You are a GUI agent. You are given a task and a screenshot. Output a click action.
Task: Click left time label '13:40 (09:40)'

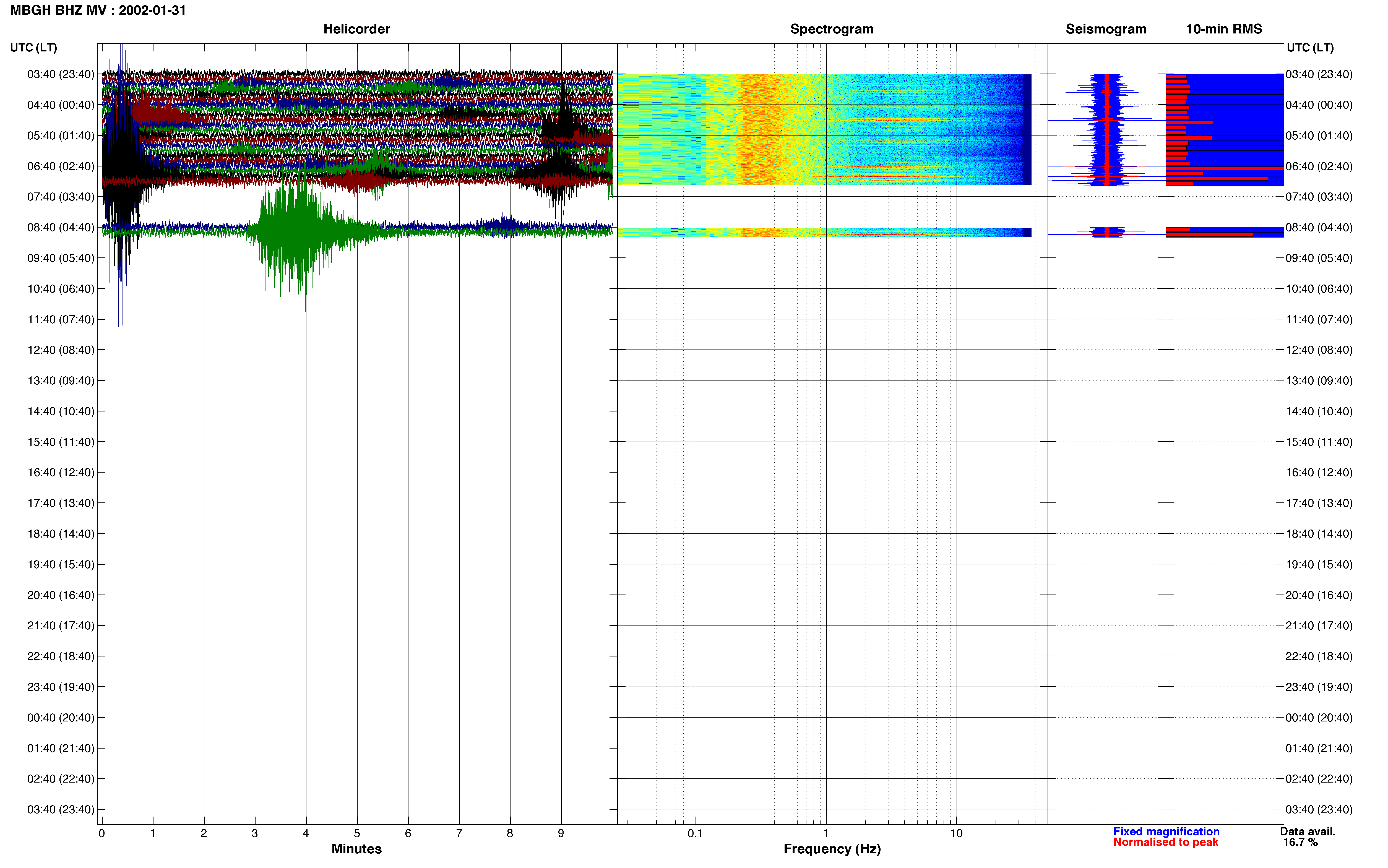pyautogui.click(x=61, y=380)
